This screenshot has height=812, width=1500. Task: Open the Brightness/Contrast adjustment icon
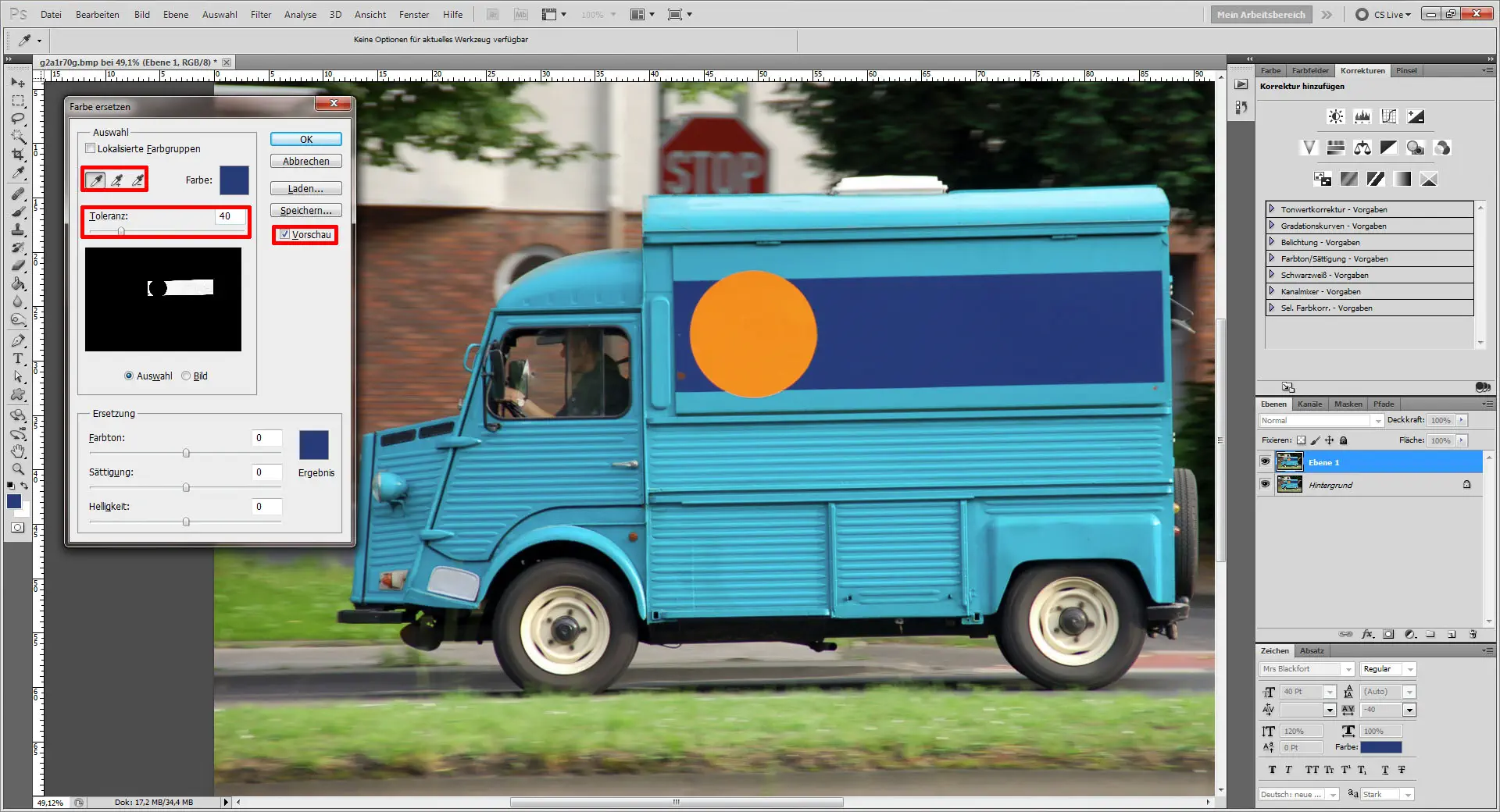pyautogui.click(x=1335, y=116)
